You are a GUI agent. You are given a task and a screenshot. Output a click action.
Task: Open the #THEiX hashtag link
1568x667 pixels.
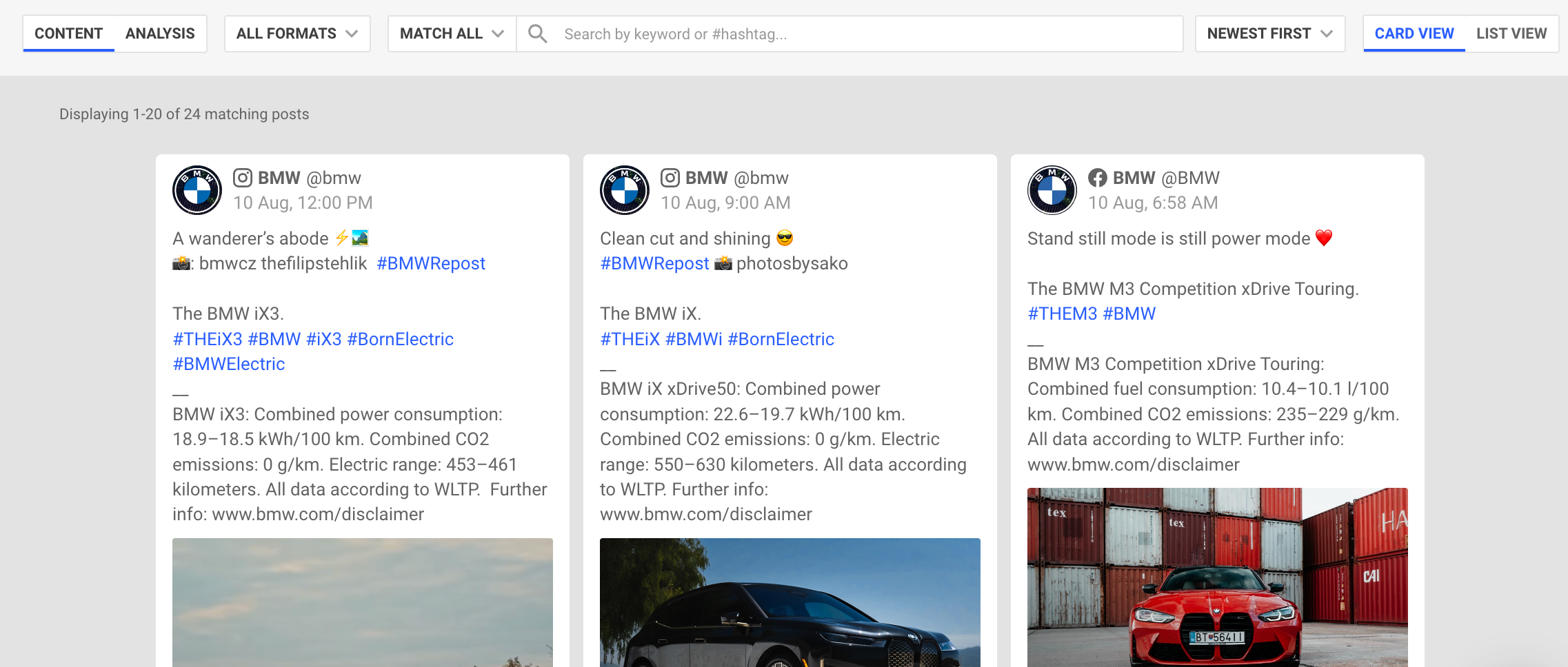(630, 339)
